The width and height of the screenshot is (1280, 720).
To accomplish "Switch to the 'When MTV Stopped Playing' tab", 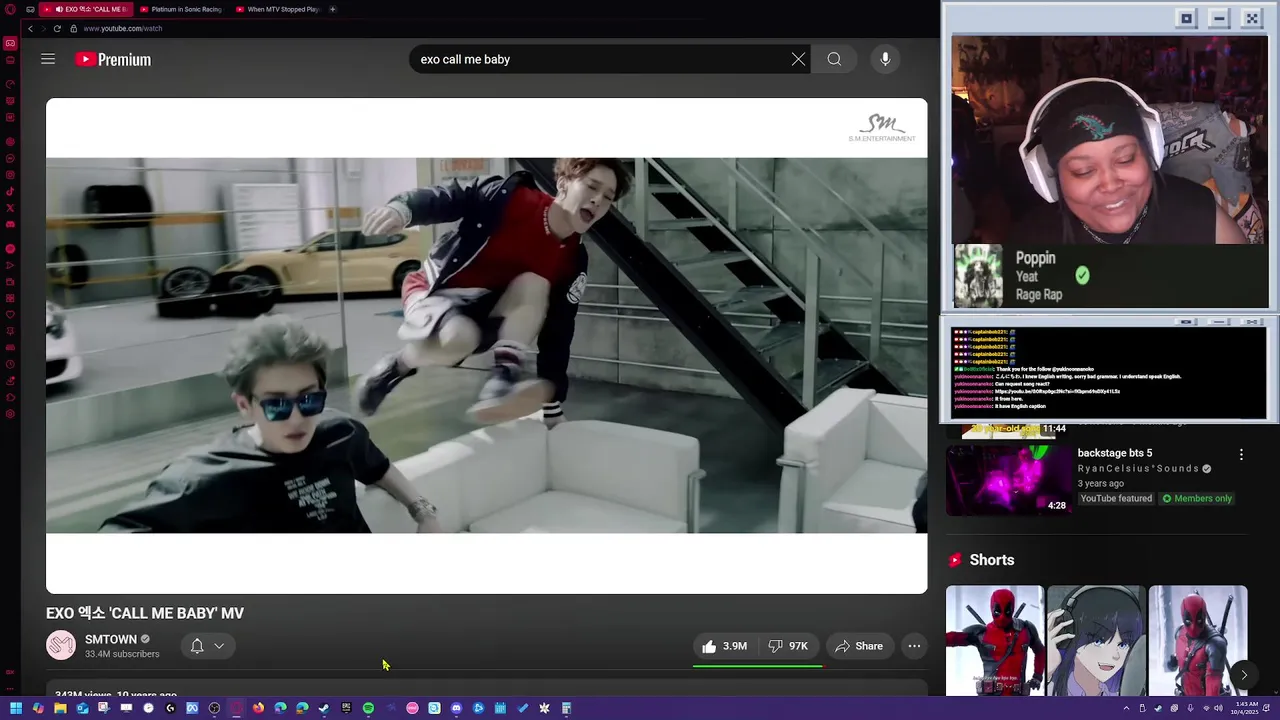I will 278,9.
